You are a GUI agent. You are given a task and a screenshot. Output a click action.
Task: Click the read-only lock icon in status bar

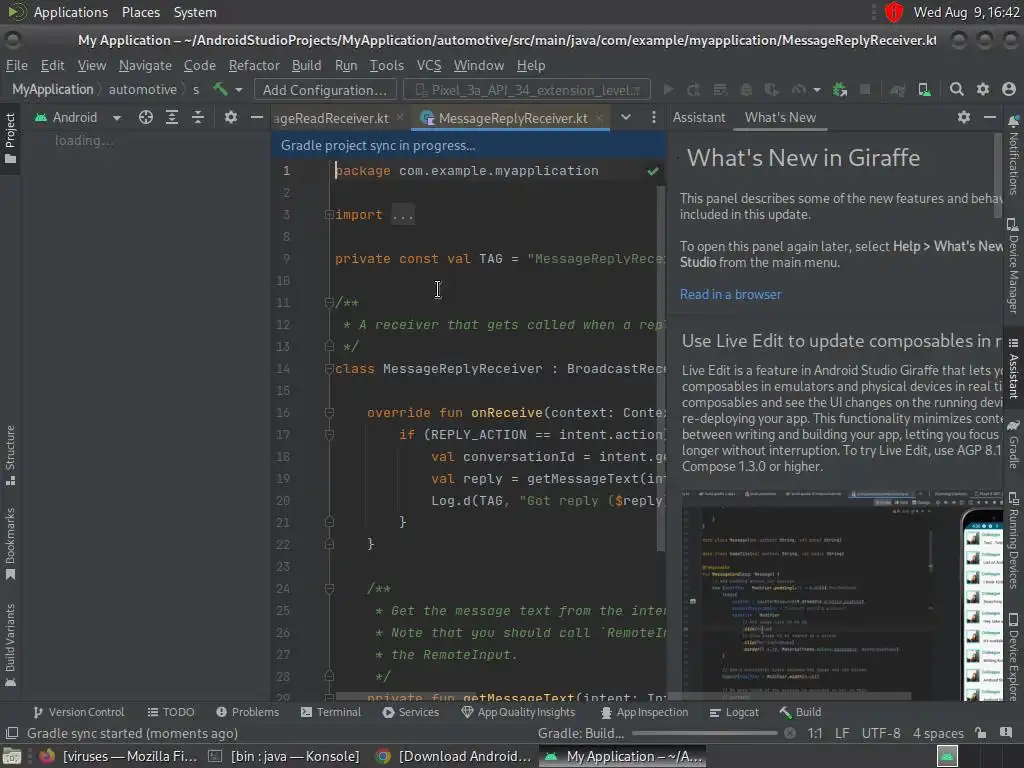[980, 733]
